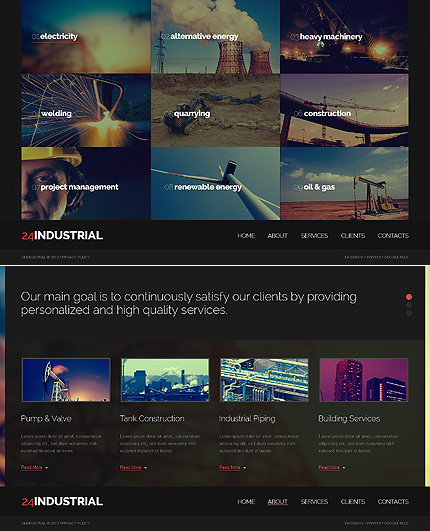Click Read More arrow under Building Services

(344, 468)
